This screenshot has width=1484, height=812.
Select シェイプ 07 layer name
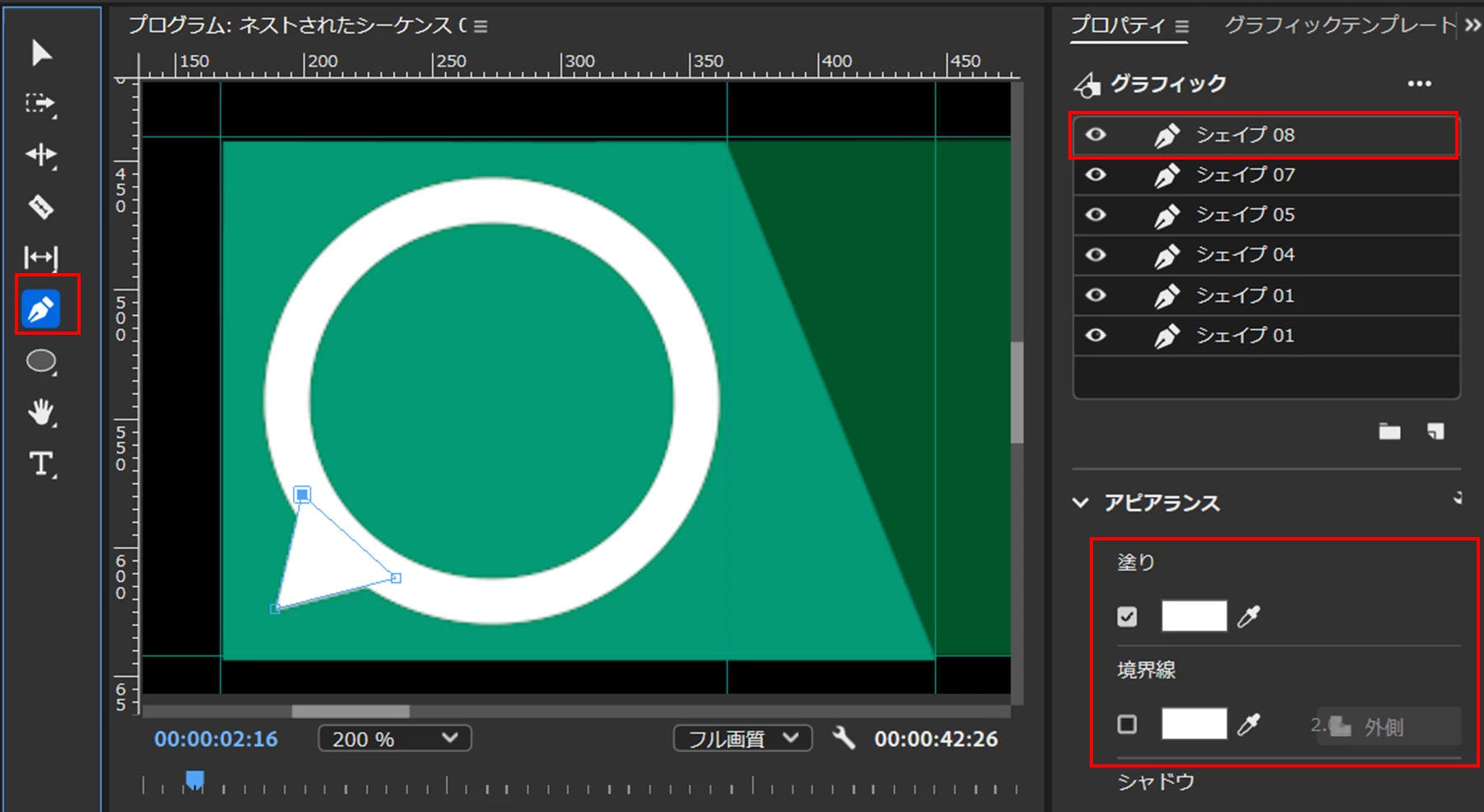click(x=1245, y=175)
